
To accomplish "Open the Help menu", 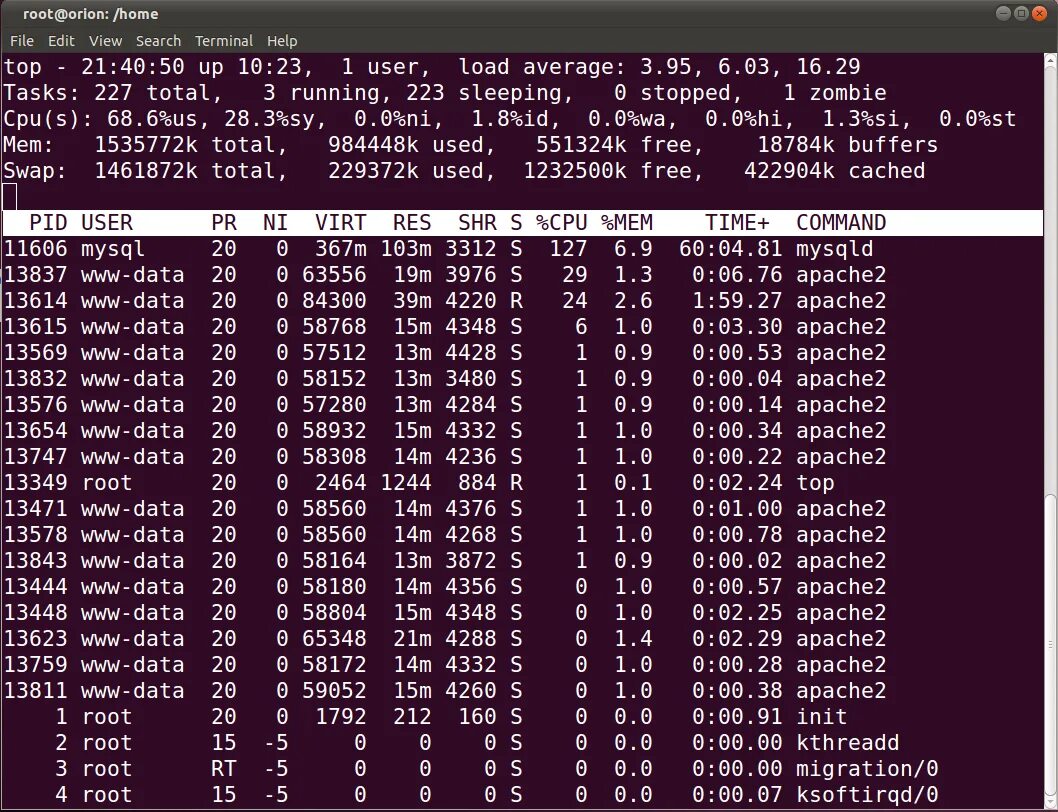I will tap(281, 40).
